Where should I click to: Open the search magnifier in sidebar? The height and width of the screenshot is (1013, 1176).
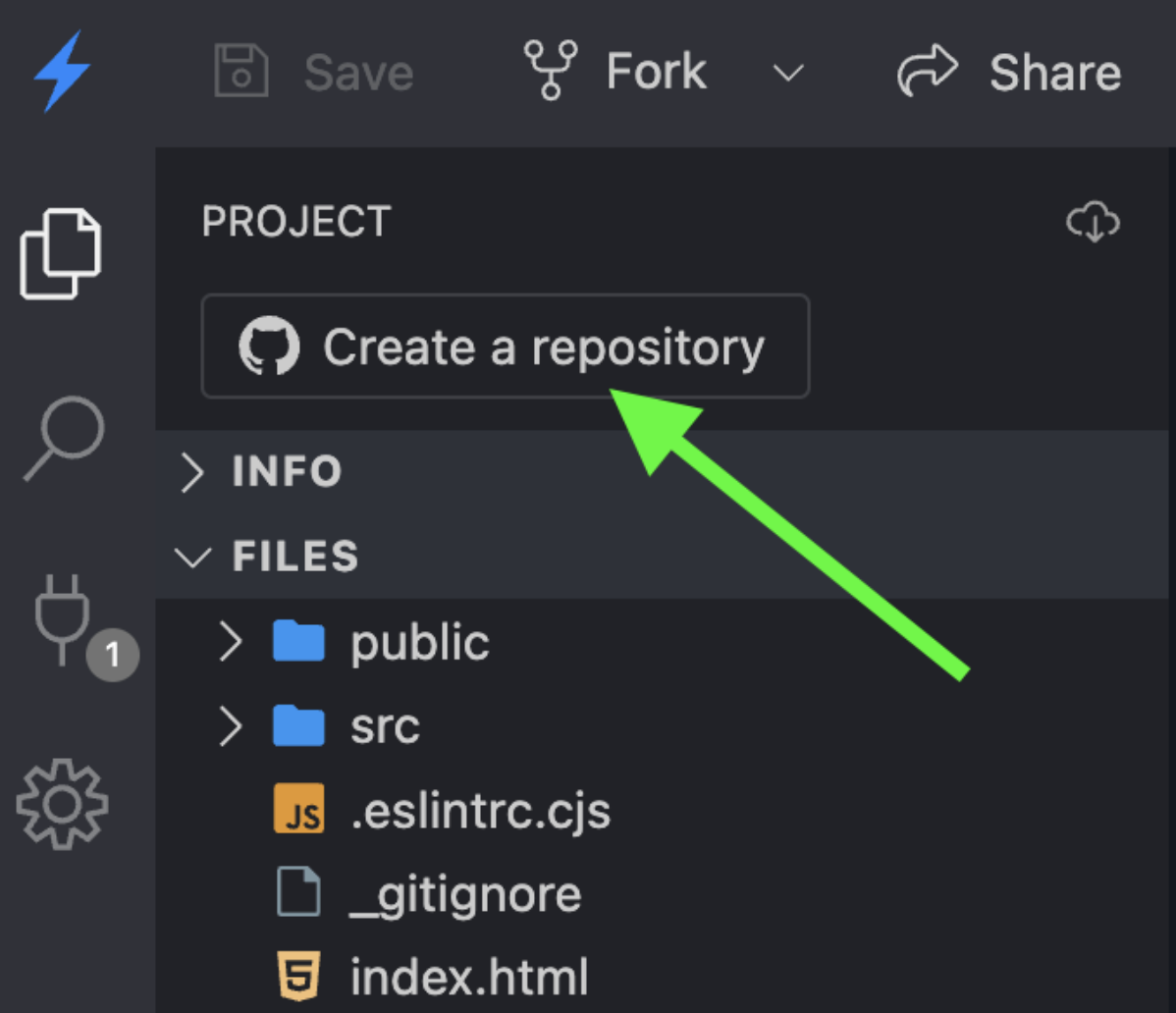tap(62, 438)
